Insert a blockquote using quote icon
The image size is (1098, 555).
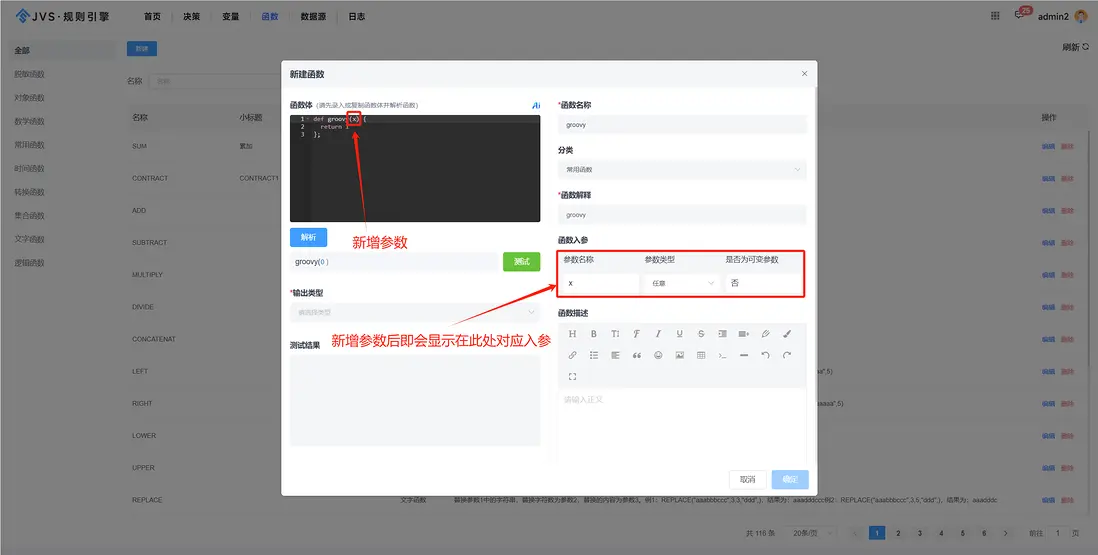637,356
